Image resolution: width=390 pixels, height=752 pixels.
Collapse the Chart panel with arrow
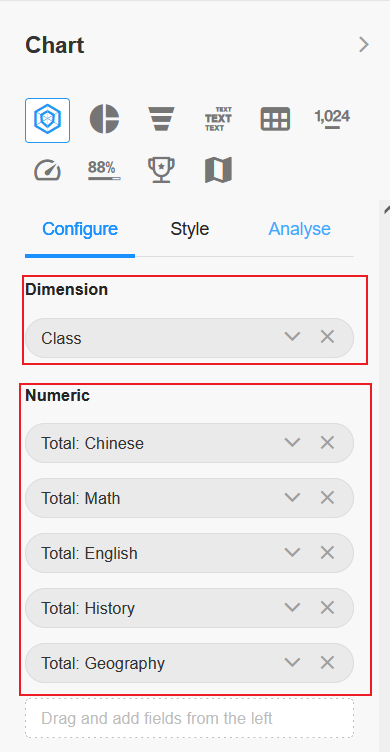pyautogui.click(x=365, y=45)
